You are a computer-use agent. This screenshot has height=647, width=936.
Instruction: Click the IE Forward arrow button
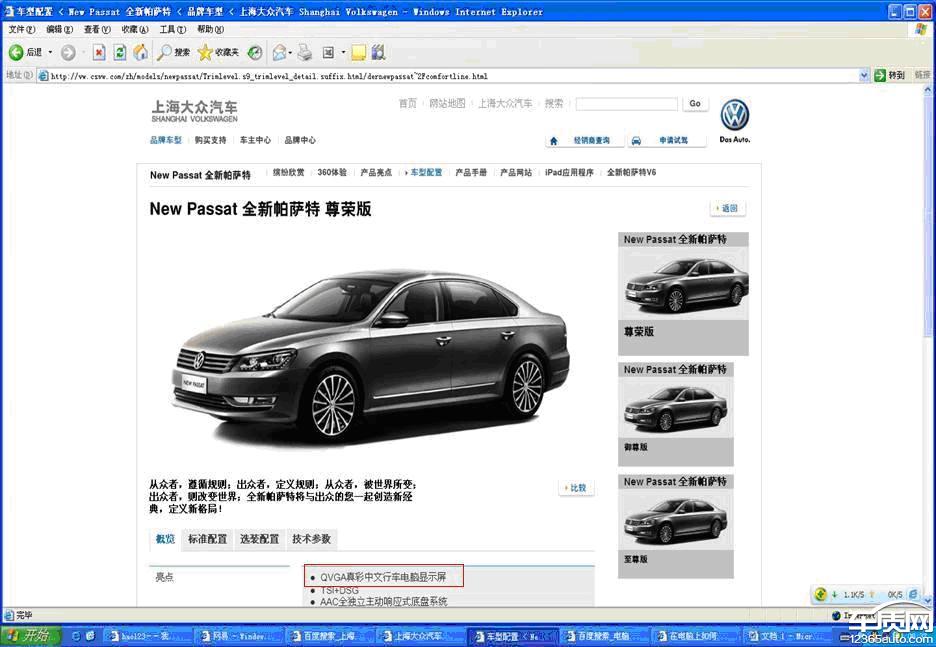click(x=68, y=53)
